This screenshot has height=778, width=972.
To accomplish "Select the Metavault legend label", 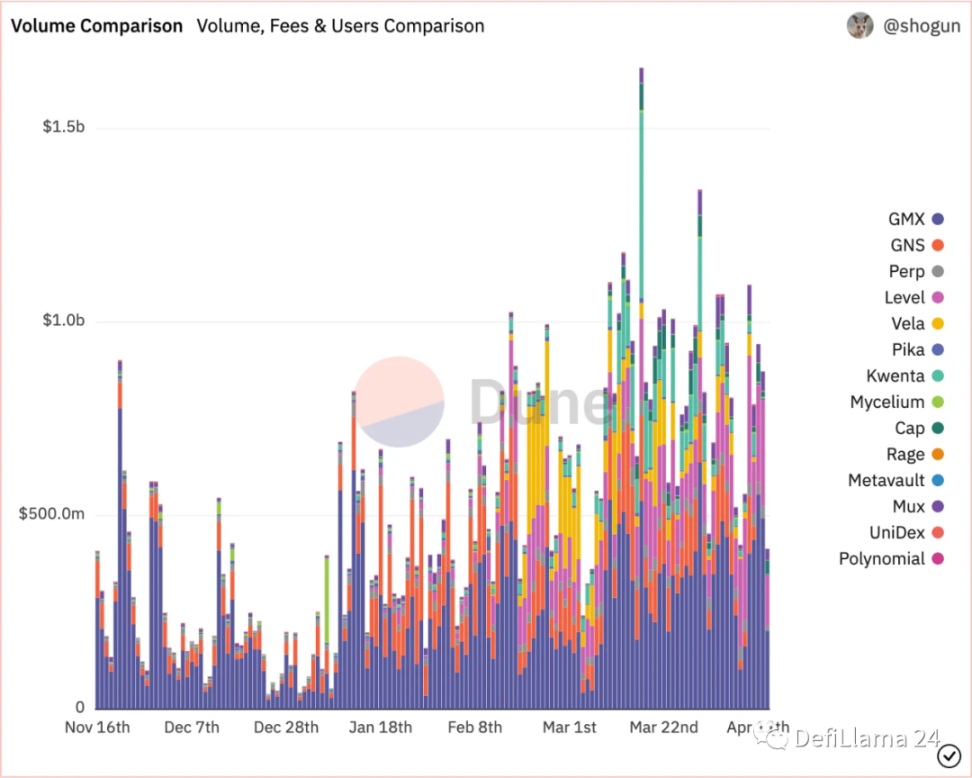I will 885,480.
